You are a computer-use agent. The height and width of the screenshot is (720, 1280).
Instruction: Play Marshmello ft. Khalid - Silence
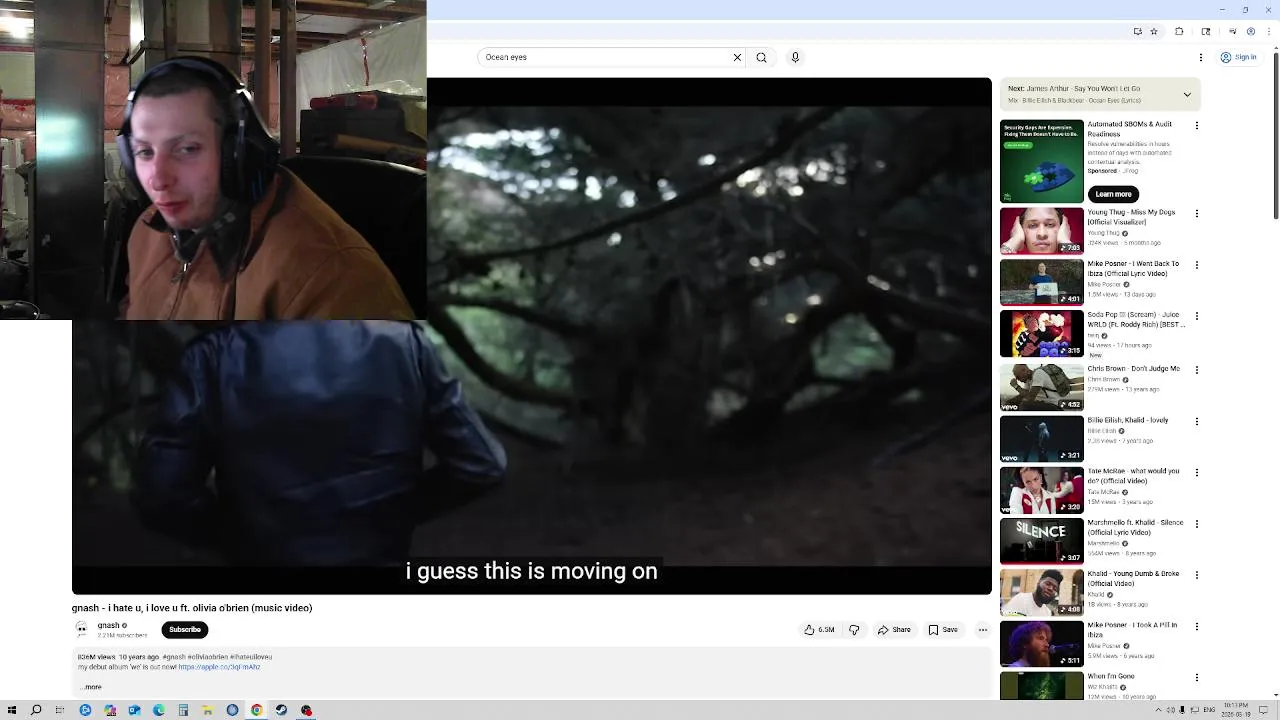click(1042, 541)
